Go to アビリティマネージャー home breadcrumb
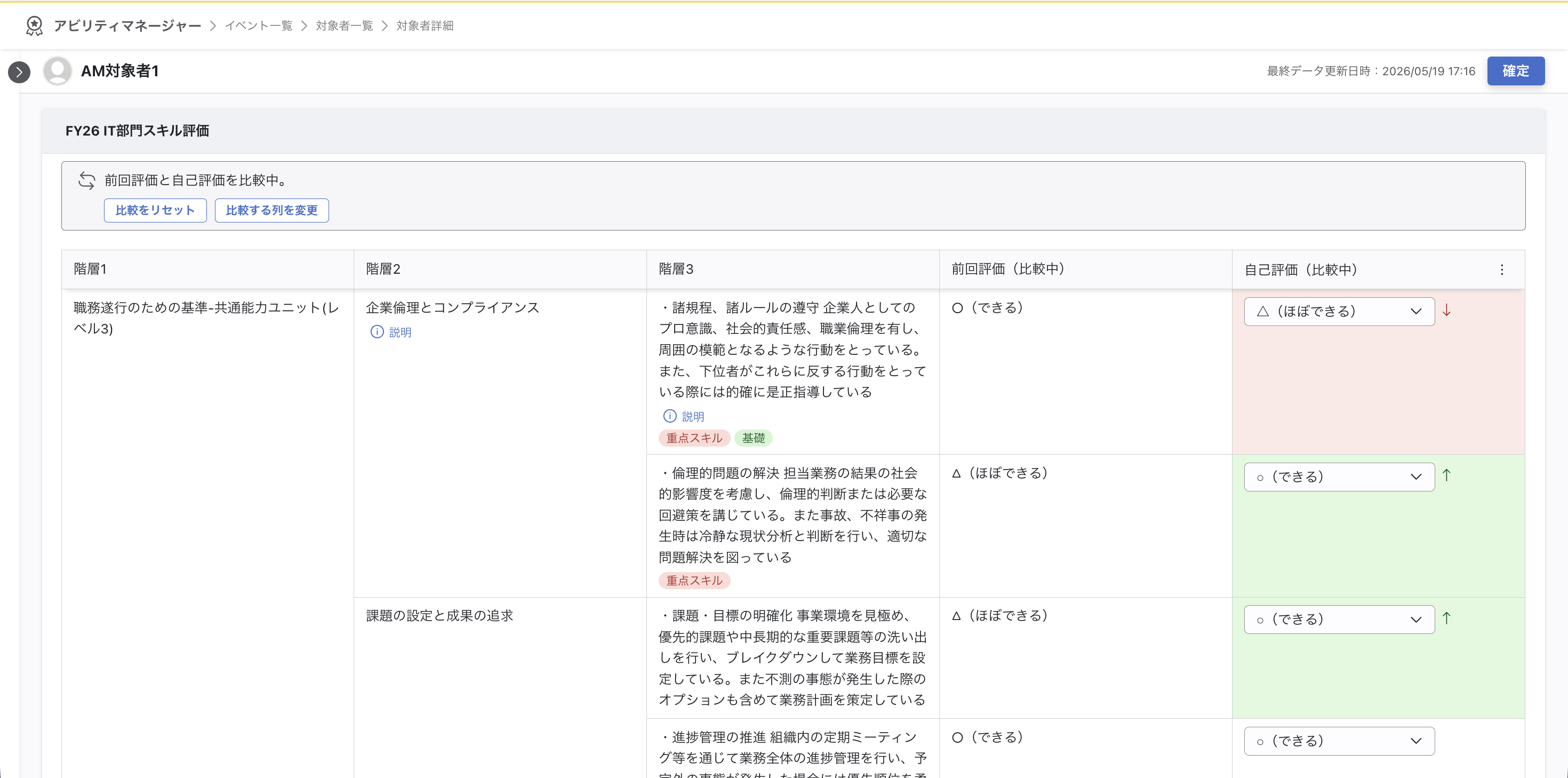The height and width of the screenshot is (778, 1568). coord(127,26)
